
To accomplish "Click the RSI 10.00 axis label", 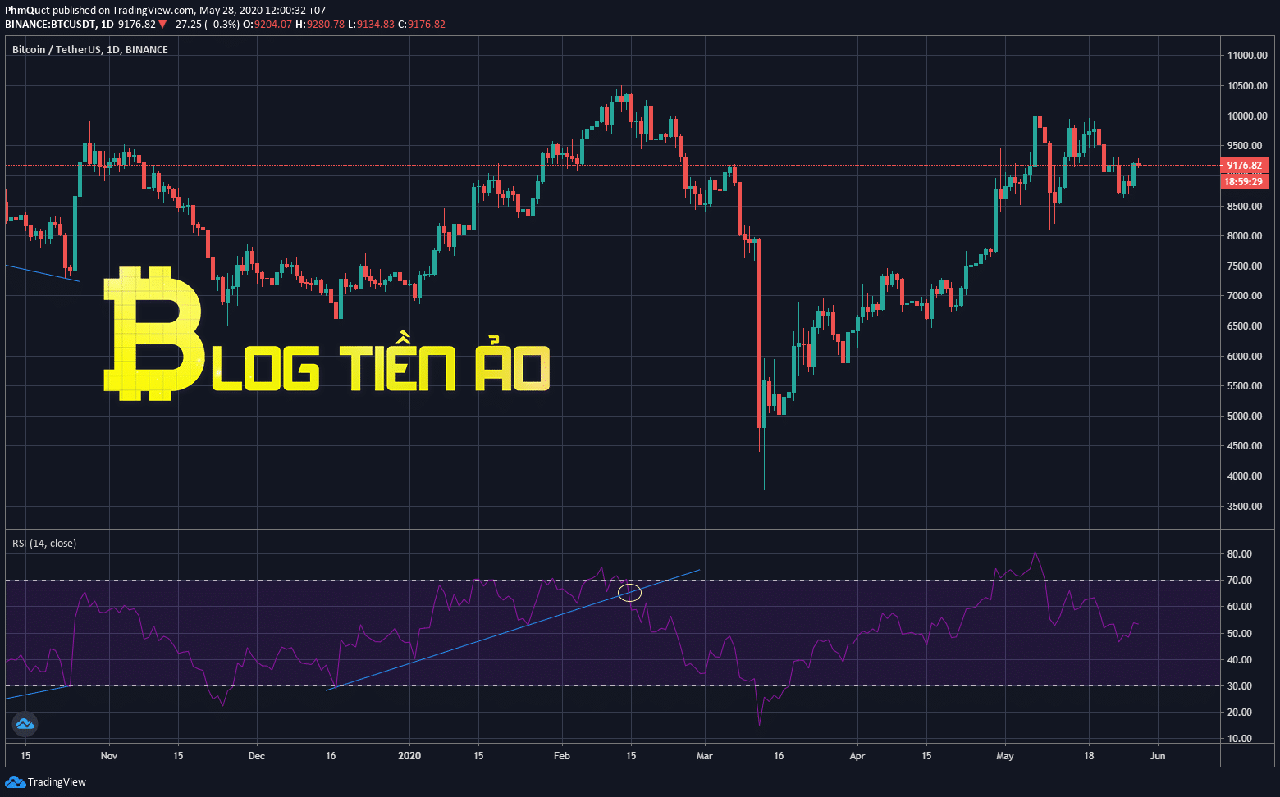I will (1241, 738).
